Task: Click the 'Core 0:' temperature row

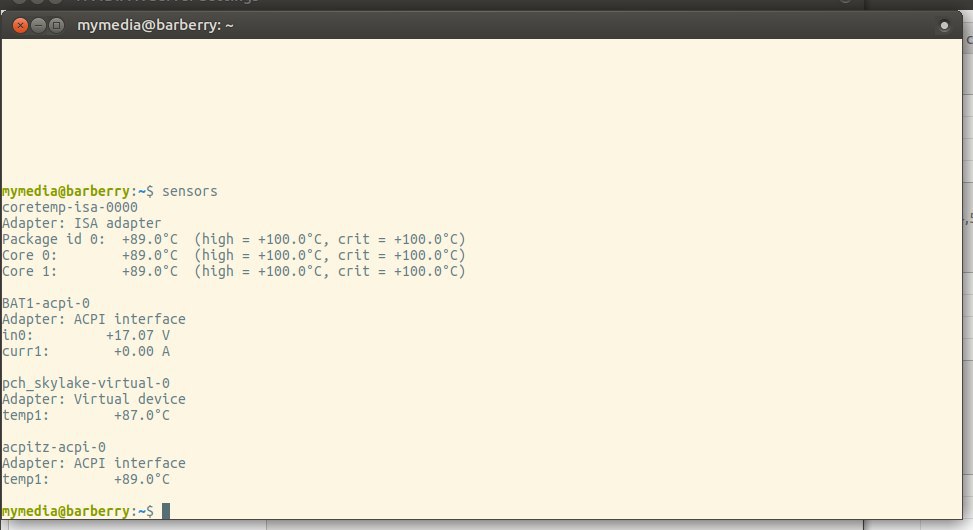Action: coord(234,255)
